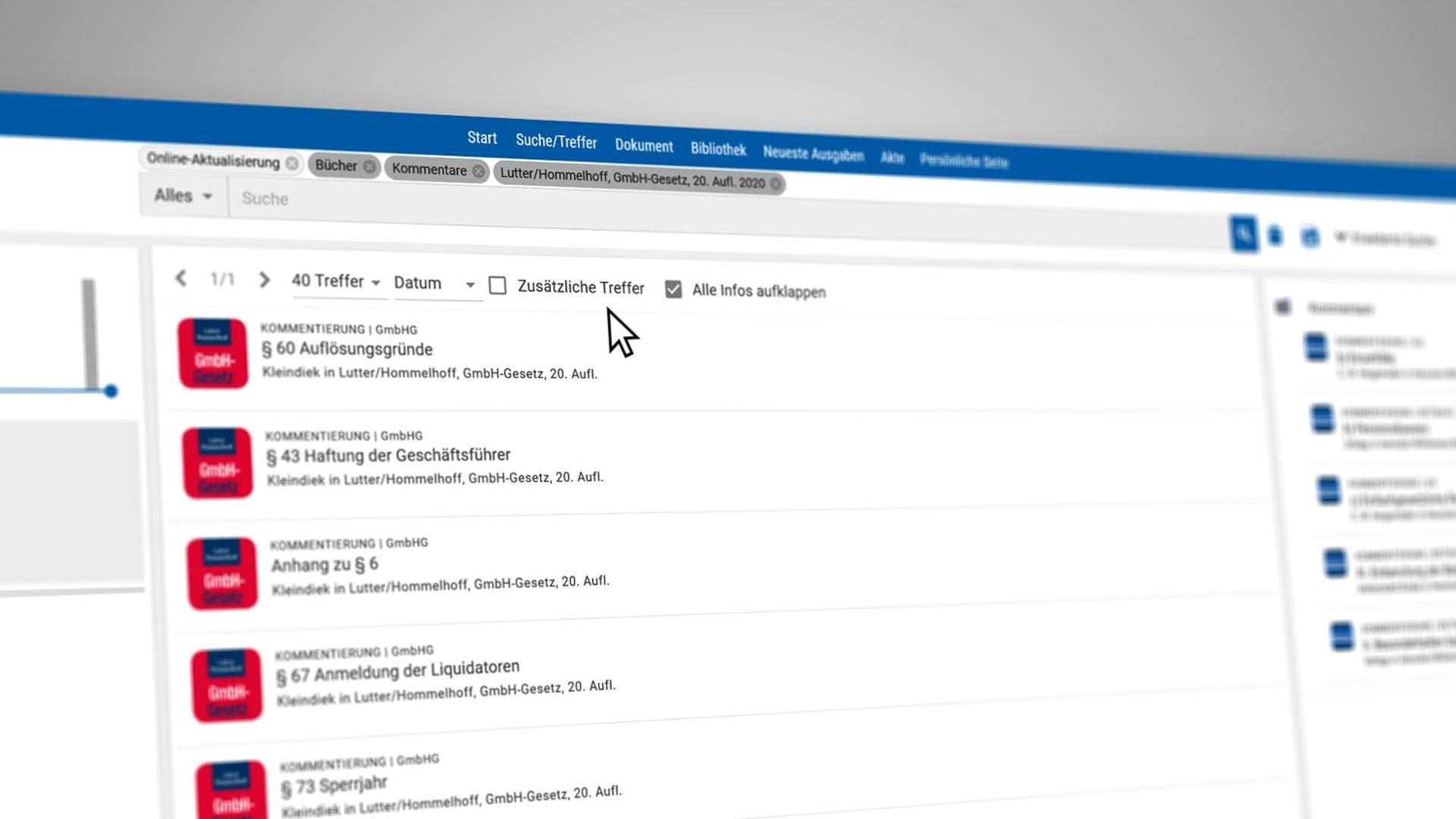Click GmbH-Gesetz book icon for Anhang zu § 6
1456x819 pixels.
[x=222, y=573]
